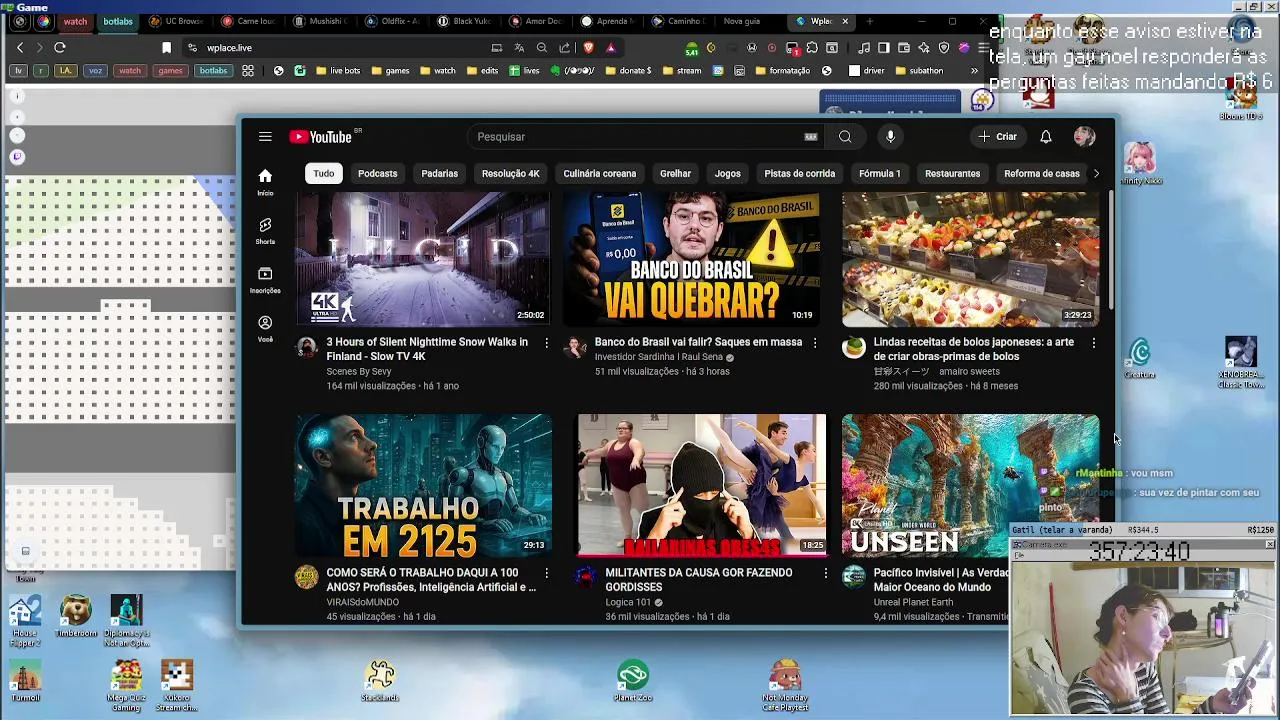The image size is (1280, 720).
Task: Click the YouTube search magnifier button
Action: click(845, 137)
